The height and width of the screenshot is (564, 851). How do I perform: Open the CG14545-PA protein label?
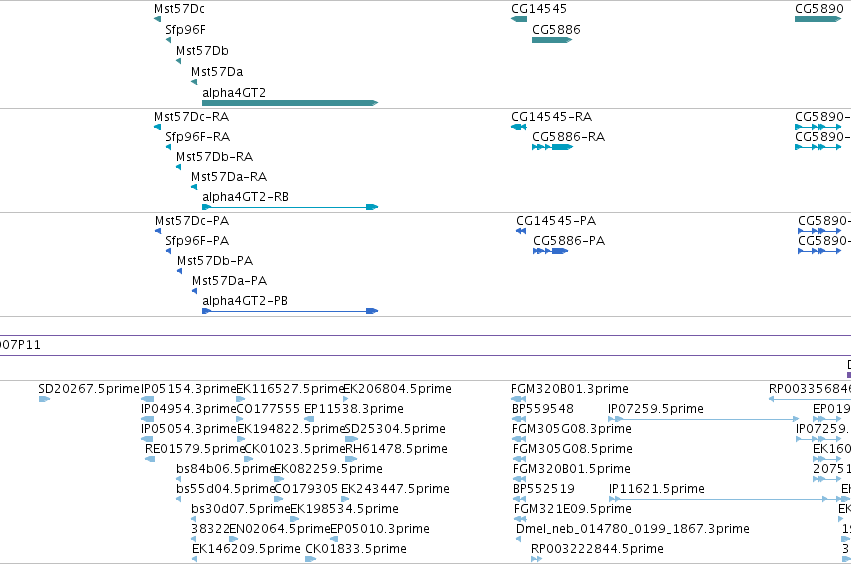(x=556, y=221)
